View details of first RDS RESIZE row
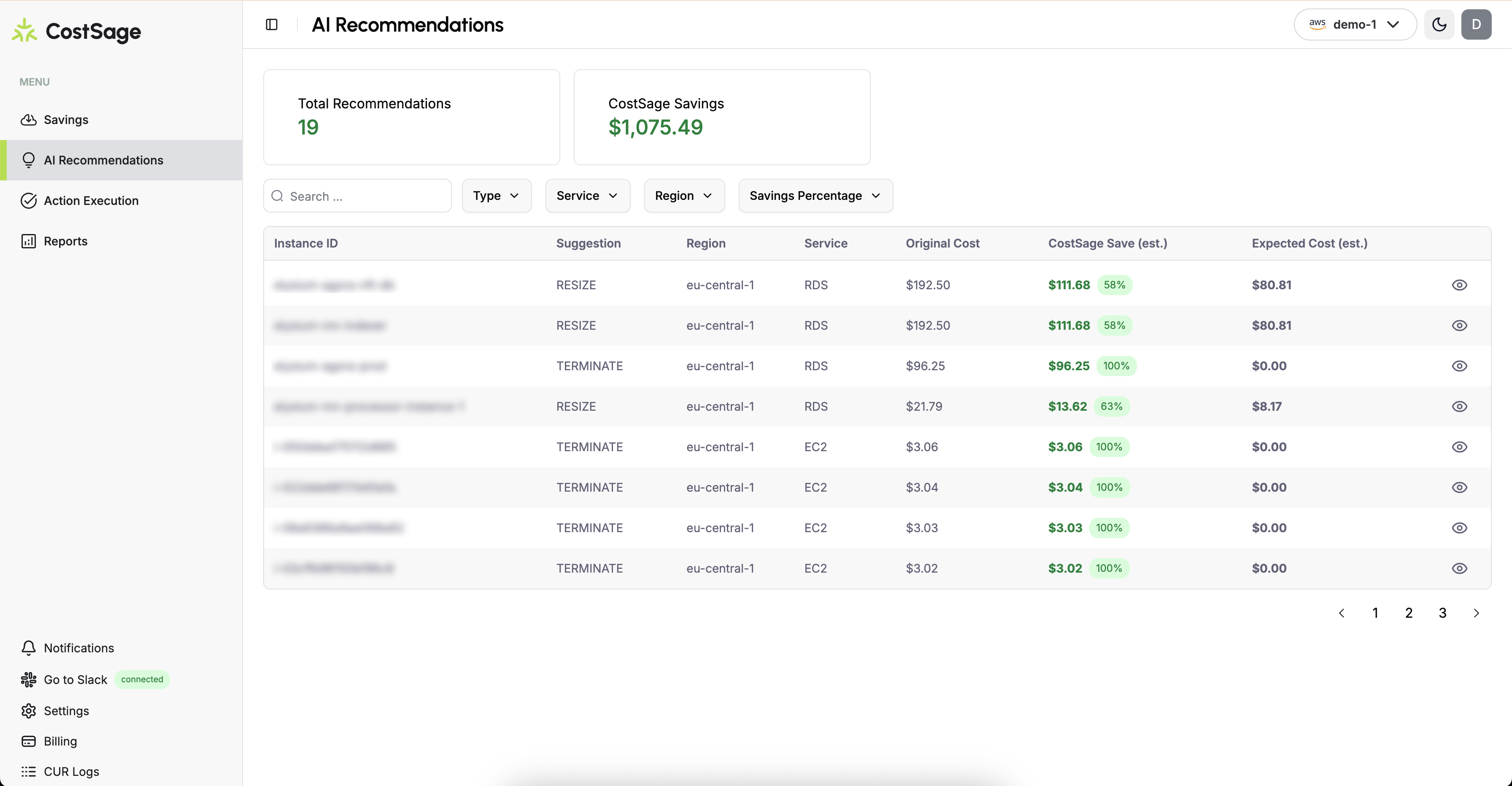The width and height of the screenshot is (1512, 786). tap(1459, 285)
